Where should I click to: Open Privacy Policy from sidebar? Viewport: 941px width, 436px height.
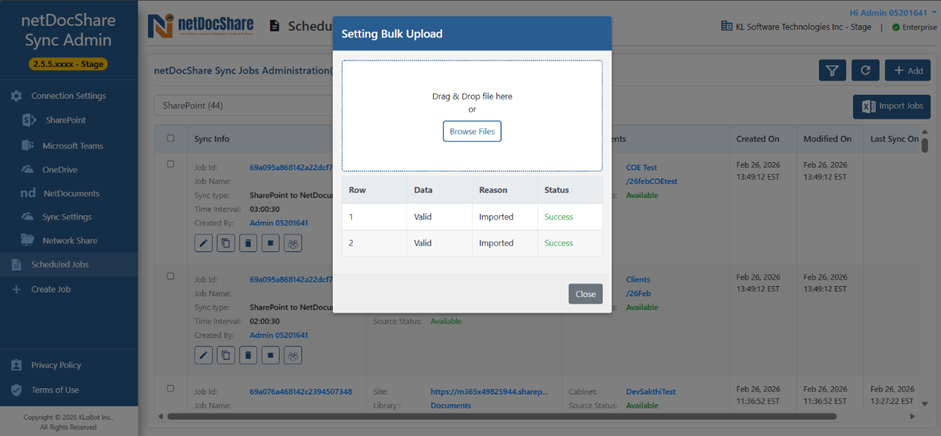pyautogui.click(x=56, y=365)
